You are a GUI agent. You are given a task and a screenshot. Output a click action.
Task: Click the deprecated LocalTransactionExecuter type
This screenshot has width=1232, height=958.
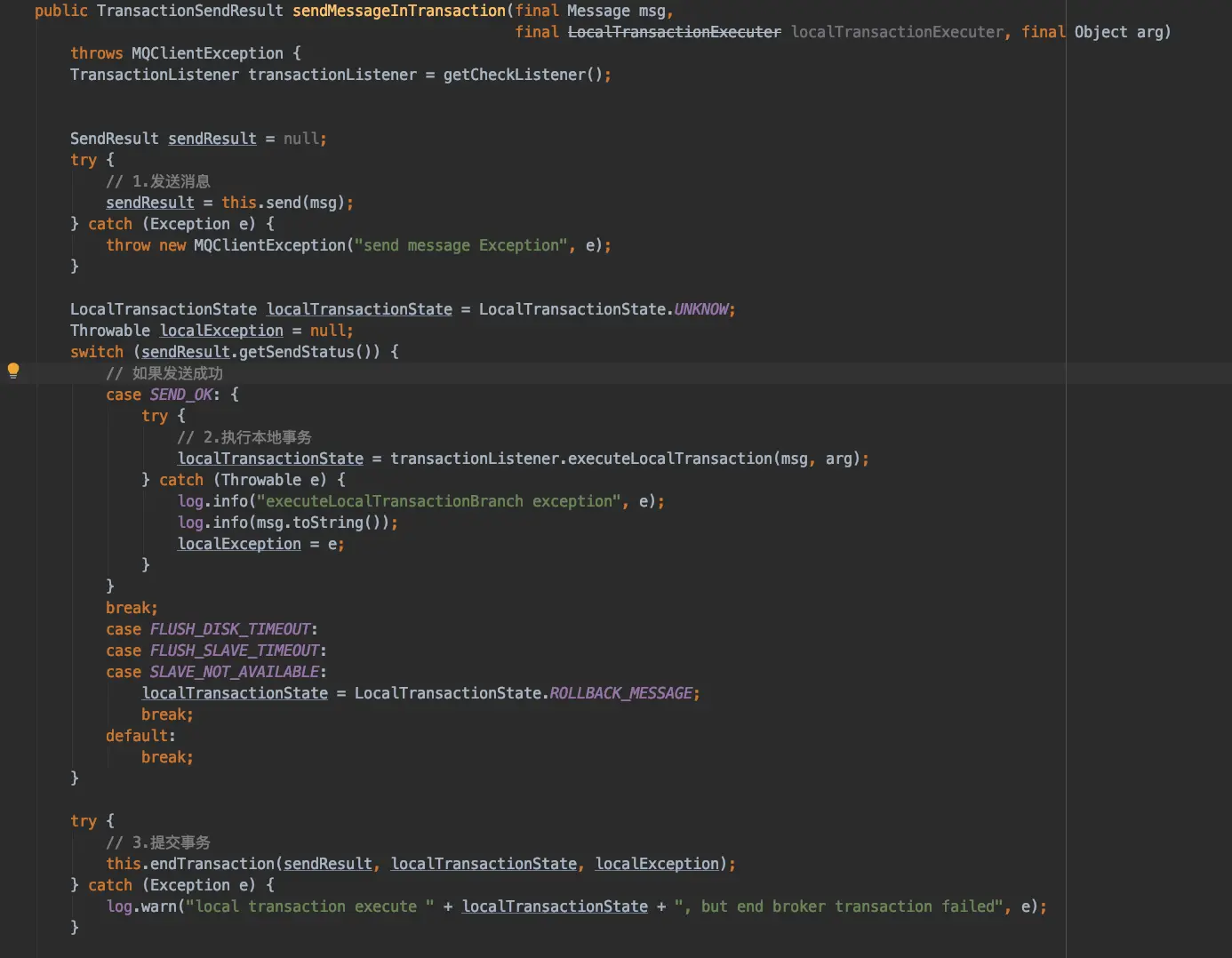click(675, 32)
